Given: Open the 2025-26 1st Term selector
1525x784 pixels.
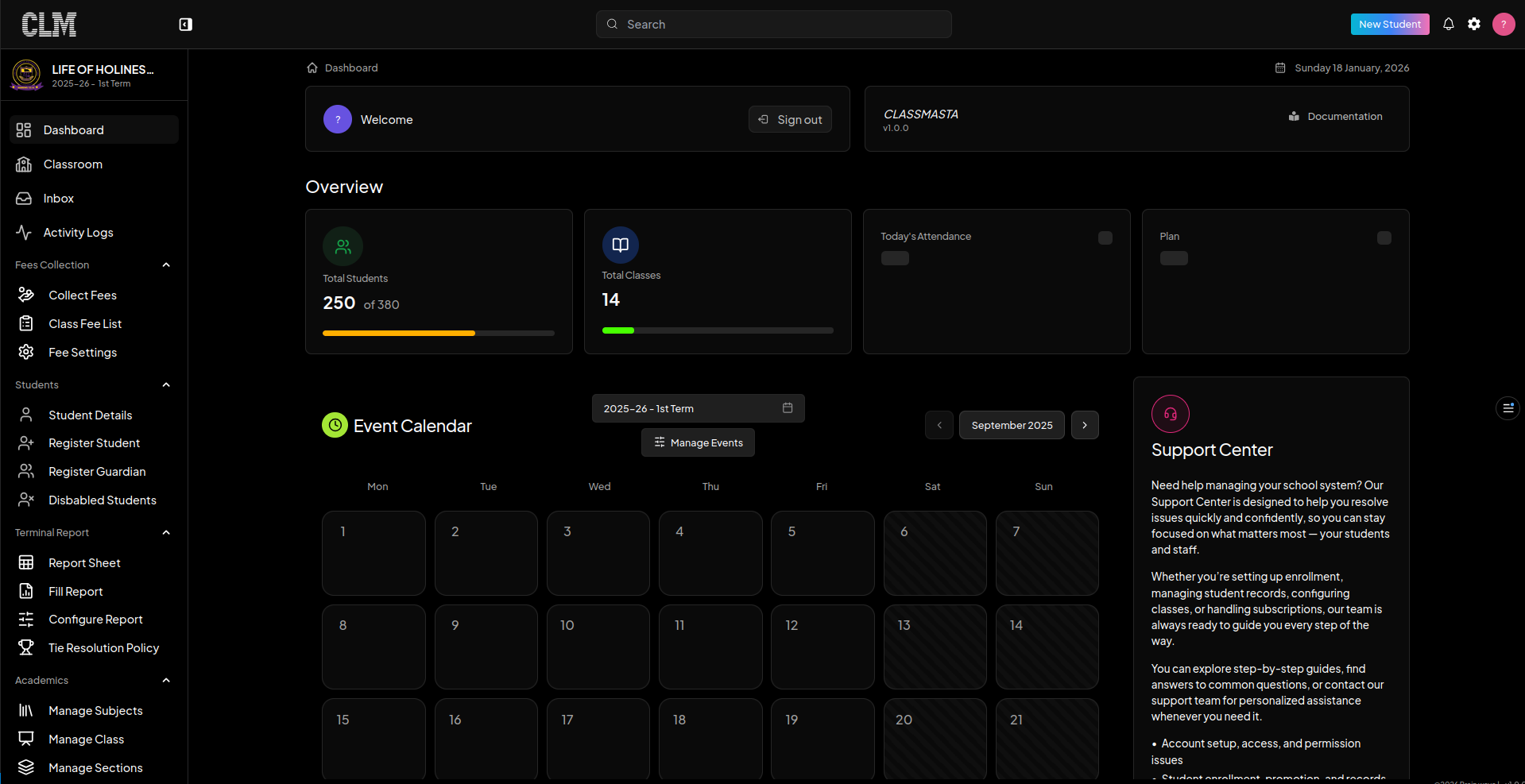Looking at the screenshot, I should tap(682, 407).
